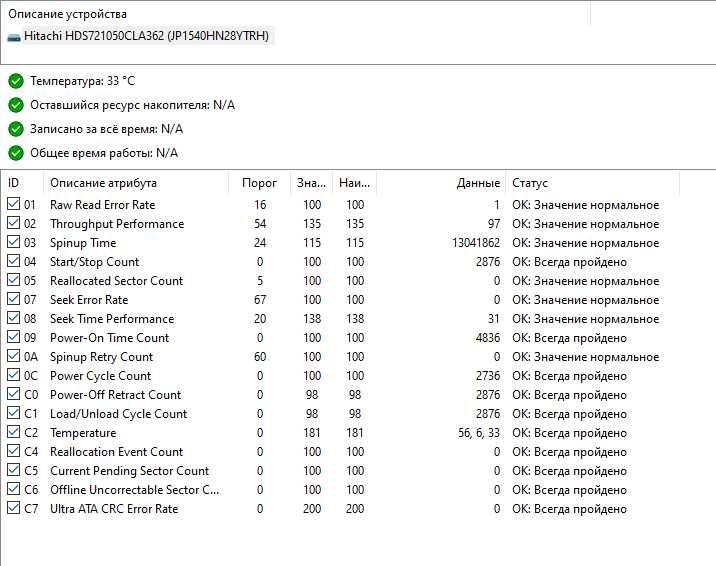The width and height of the screenshot is (716, 566).
Task: Click the green icon for Общее время работы
Action: point(16,153)
